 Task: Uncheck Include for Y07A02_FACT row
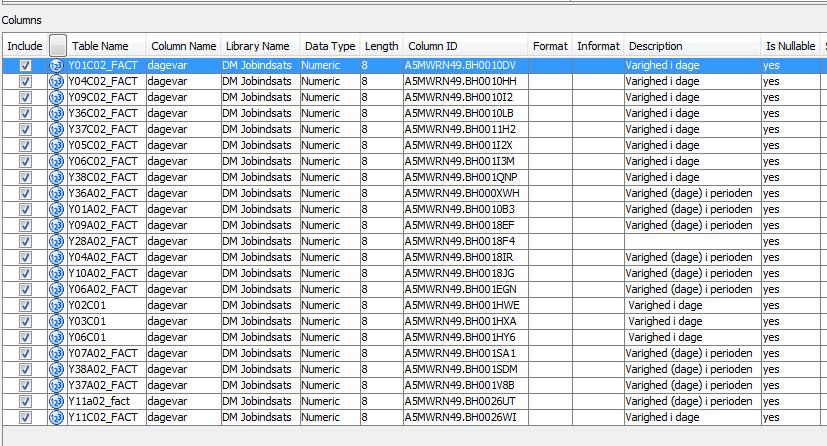(x=25, y=353)
